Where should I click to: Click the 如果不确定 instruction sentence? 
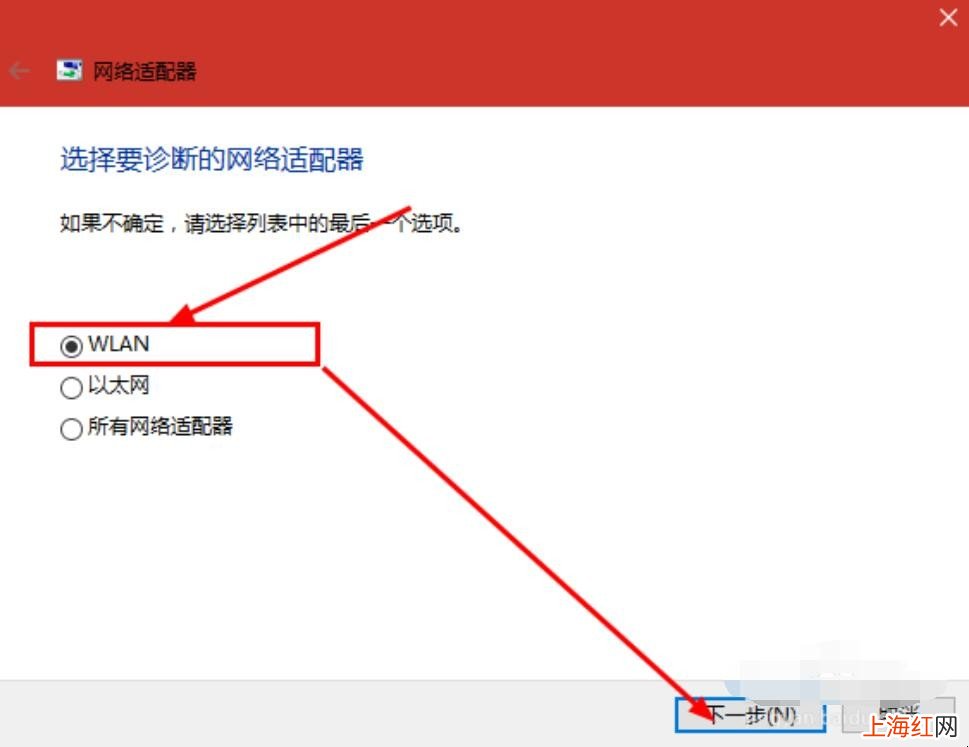click(x=261, y=222)
